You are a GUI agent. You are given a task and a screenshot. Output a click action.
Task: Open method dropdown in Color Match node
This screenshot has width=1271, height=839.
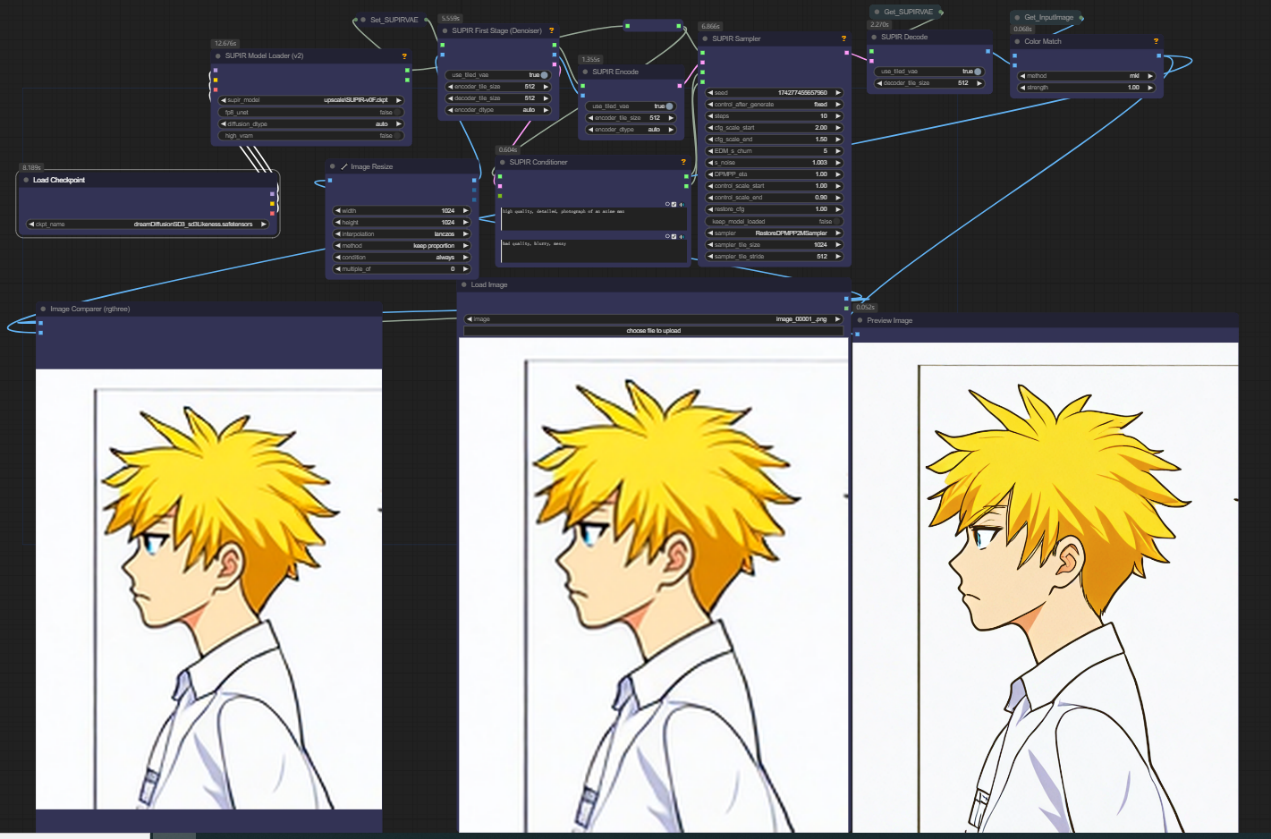coord(1086,76)
